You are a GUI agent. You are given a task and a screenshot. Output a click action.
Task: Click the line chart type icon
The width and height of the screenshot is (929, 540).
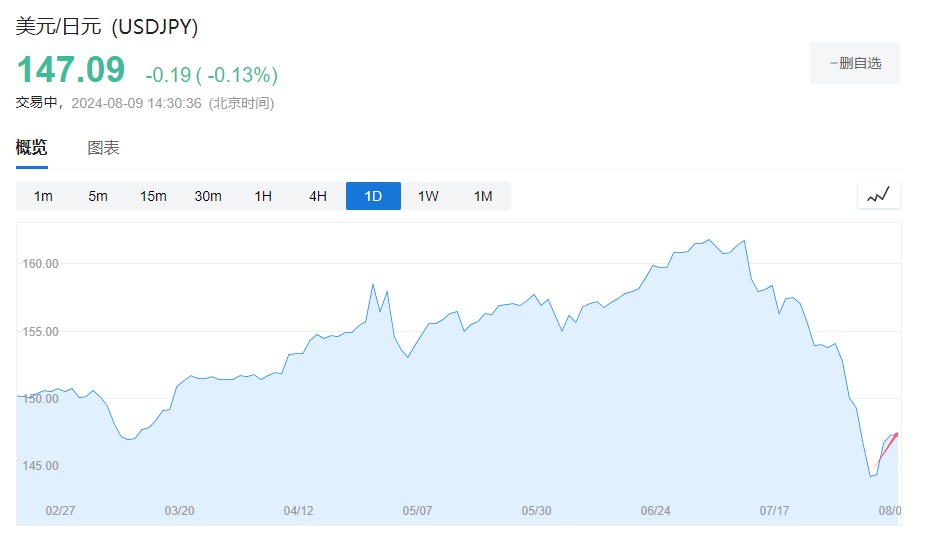879,196
